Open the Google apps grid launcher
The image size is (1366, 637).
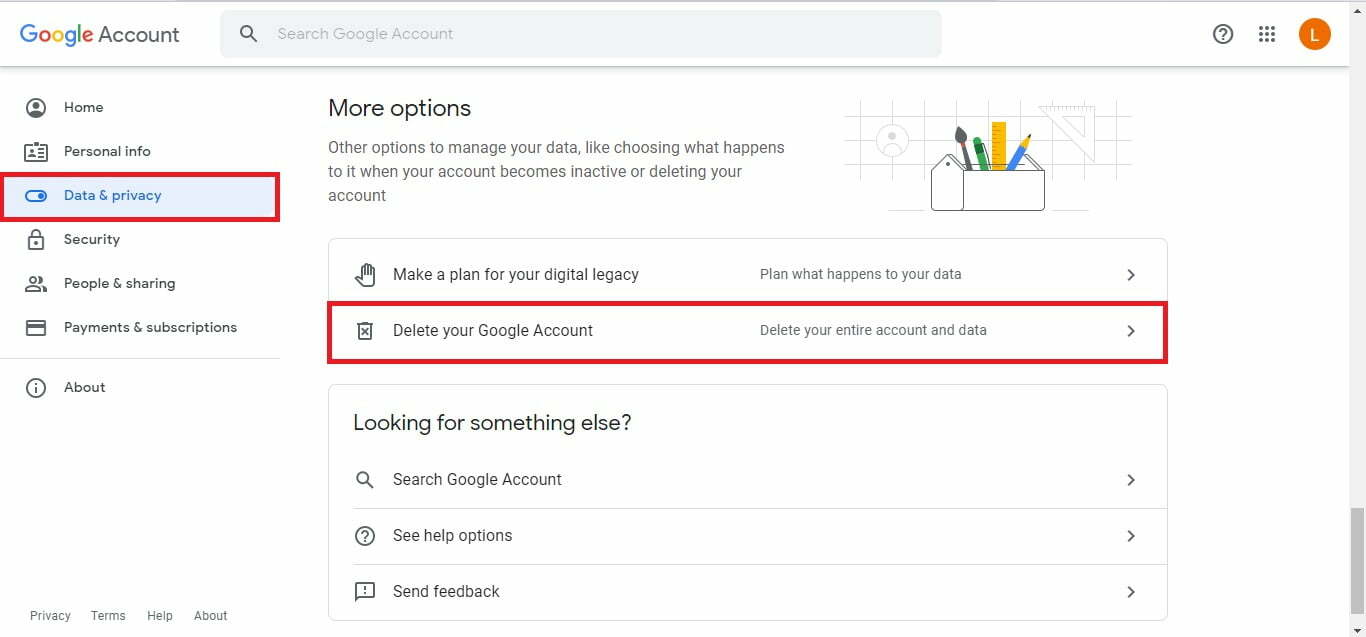[1267, 33]
